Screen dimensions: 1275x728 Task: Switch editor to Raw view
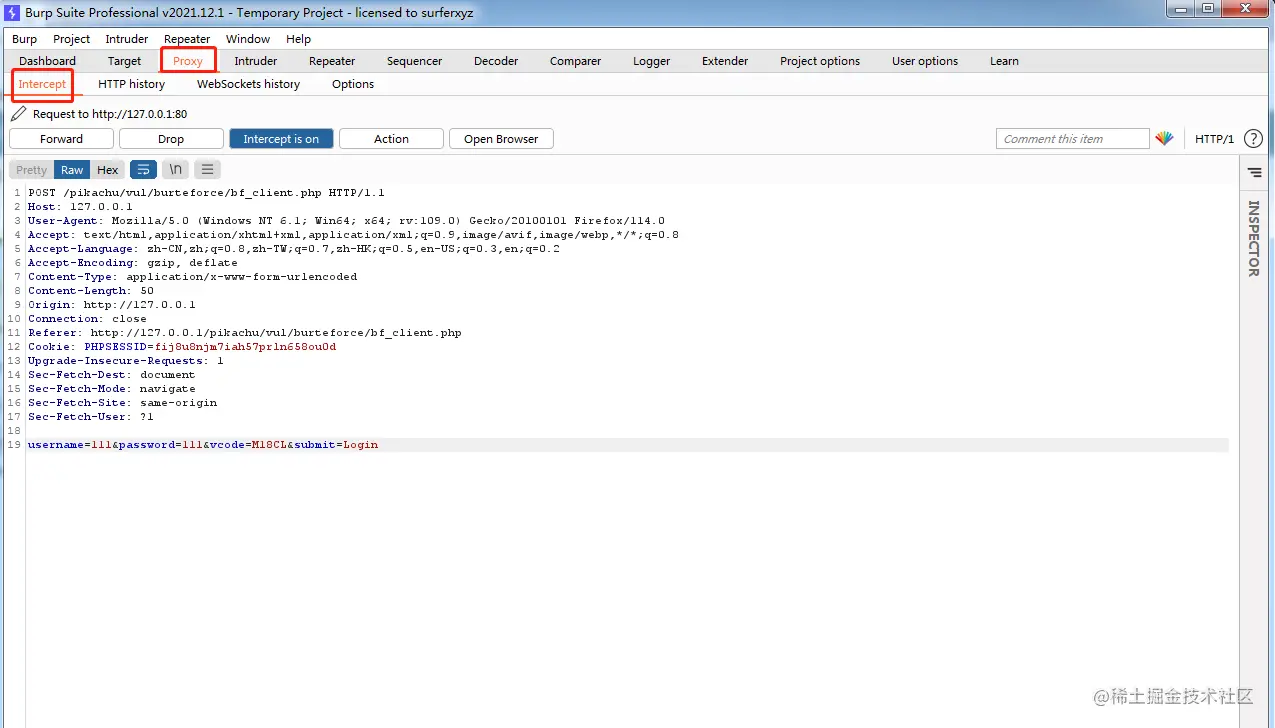[72, 170]
